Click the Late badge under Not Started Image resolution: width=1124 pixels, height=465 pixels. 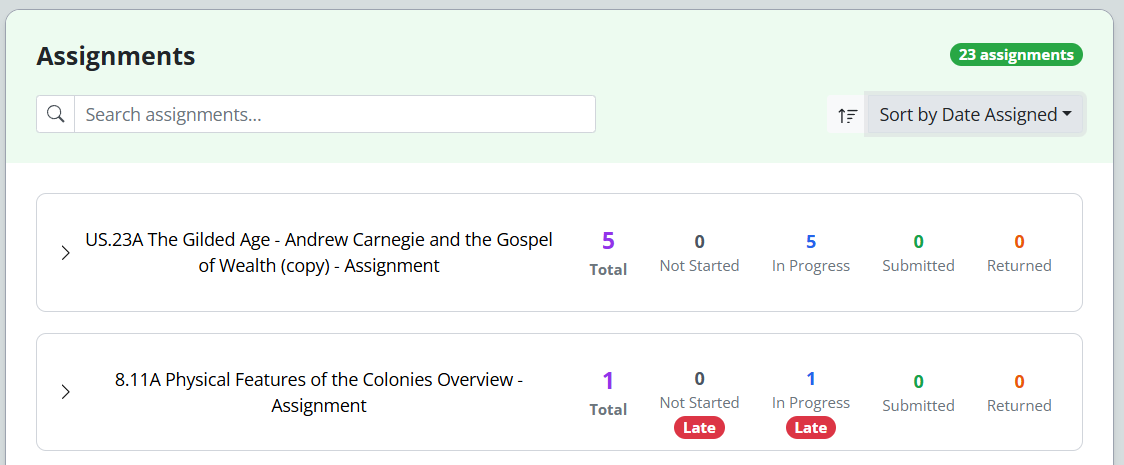699,428
